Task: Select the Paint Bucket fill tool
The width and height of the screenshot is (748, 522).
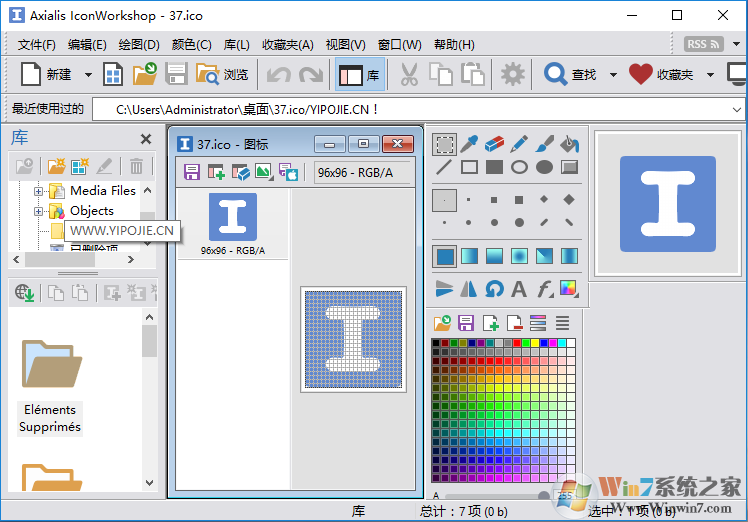Action: click(x=569, y=145)
